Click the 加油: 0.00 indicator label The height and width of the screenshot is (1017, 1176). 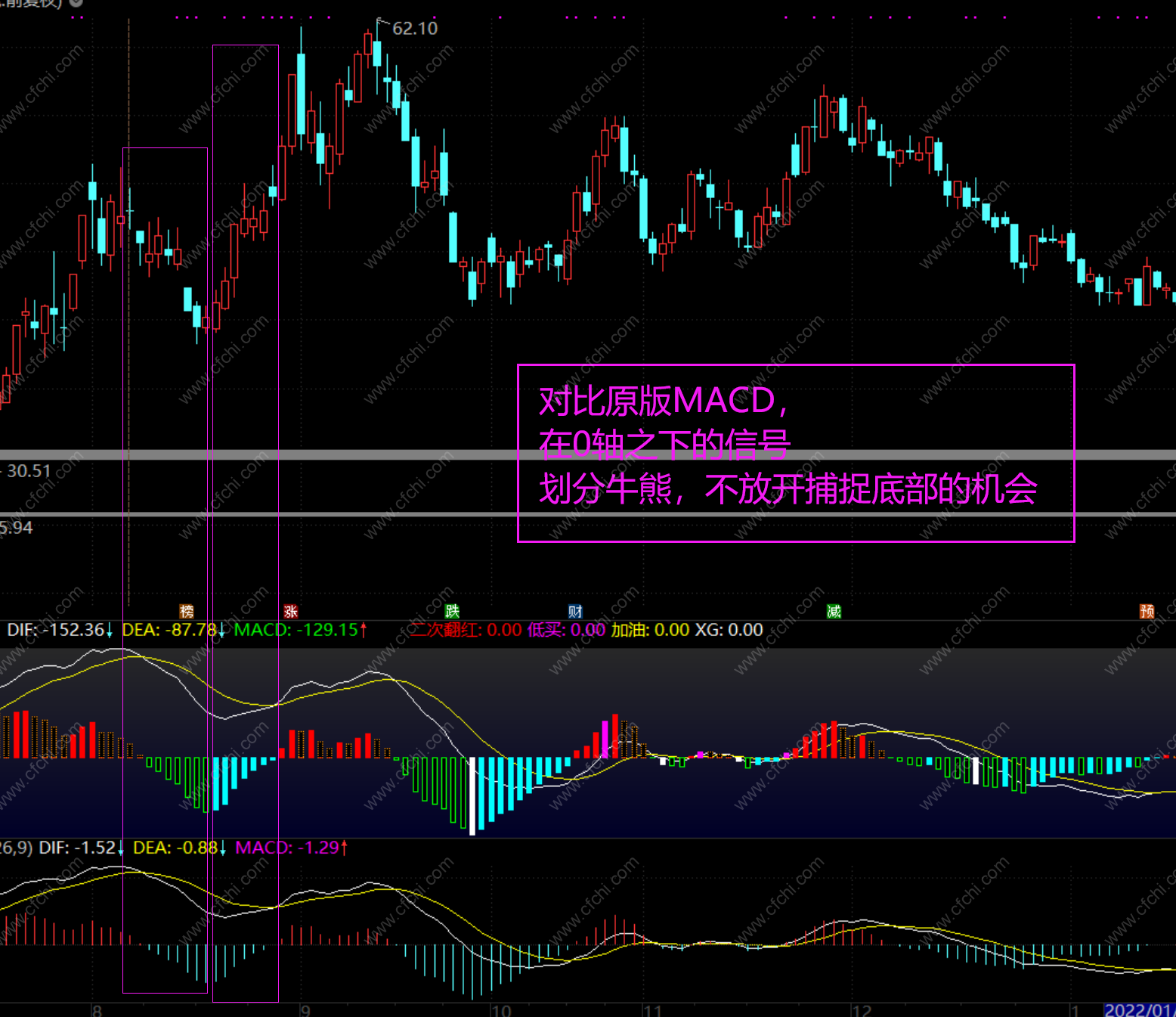click(650, 630)
